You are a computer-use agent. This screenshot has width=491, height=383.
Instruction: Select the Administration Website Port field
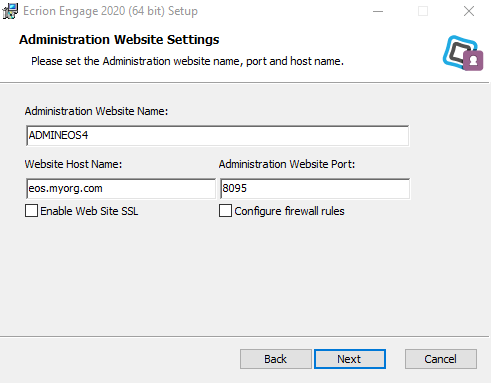tap(315, 189)
